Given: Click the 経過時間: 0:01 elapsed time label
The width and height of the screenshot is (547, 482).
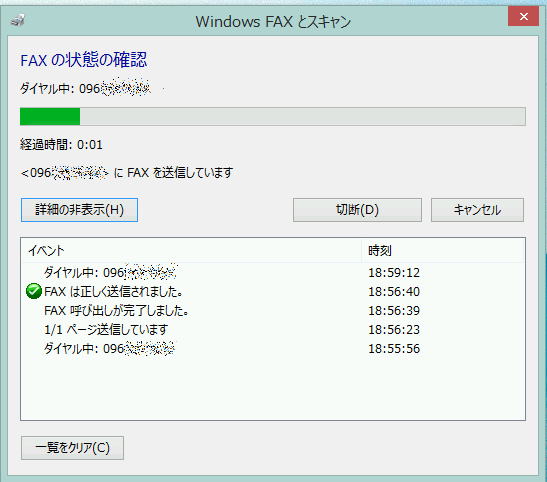Looking at the screenshot, I should [61, 144].
